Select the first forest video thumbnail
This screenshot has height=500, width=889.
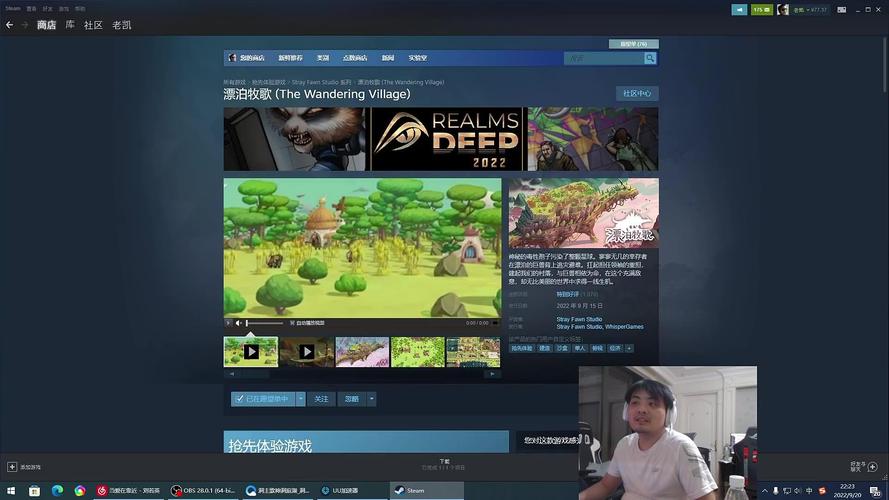(x=251, y=351)
